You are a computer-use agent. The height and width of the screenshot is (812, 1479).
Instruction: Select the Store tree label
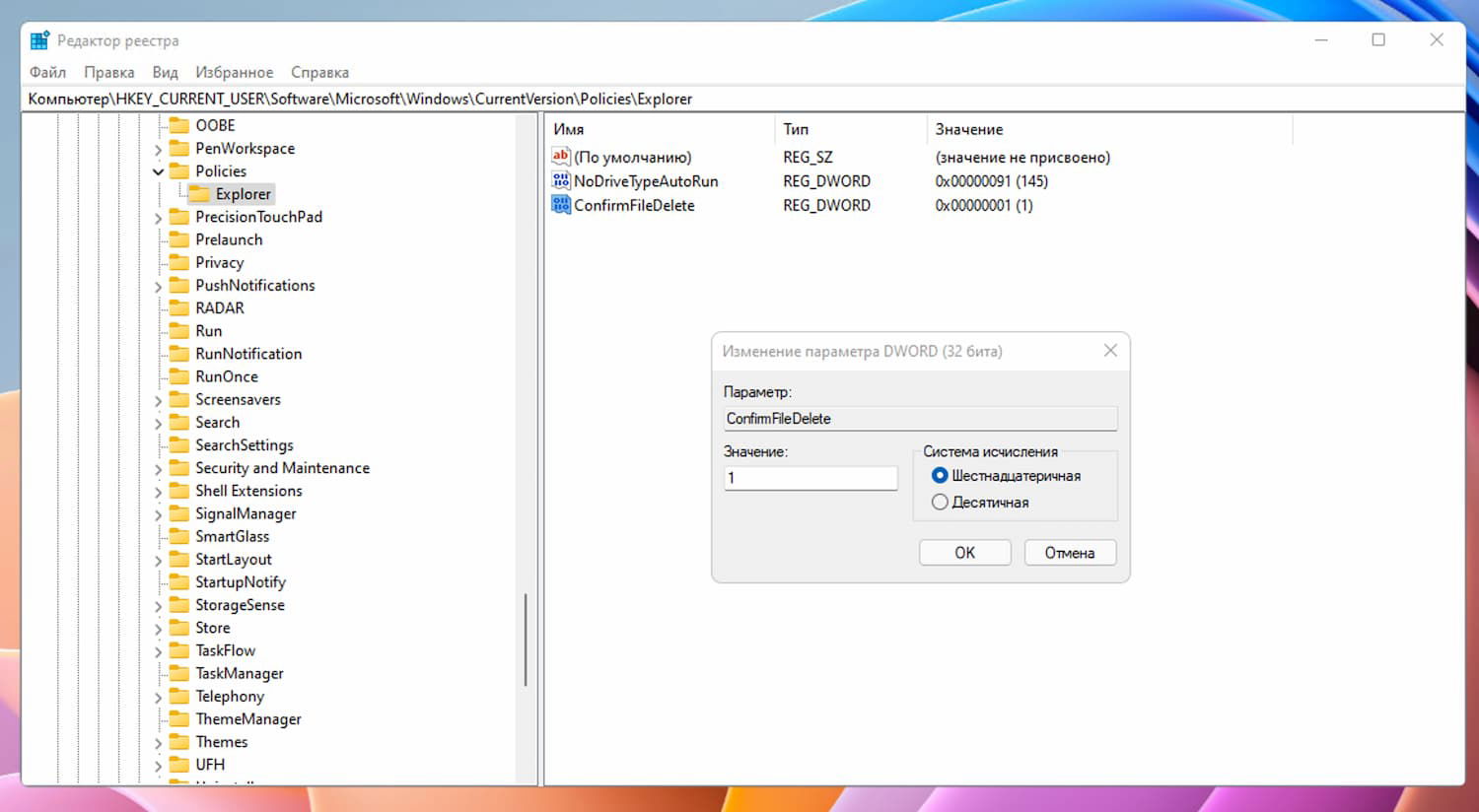pyautogui.click(x=213, y=628)
